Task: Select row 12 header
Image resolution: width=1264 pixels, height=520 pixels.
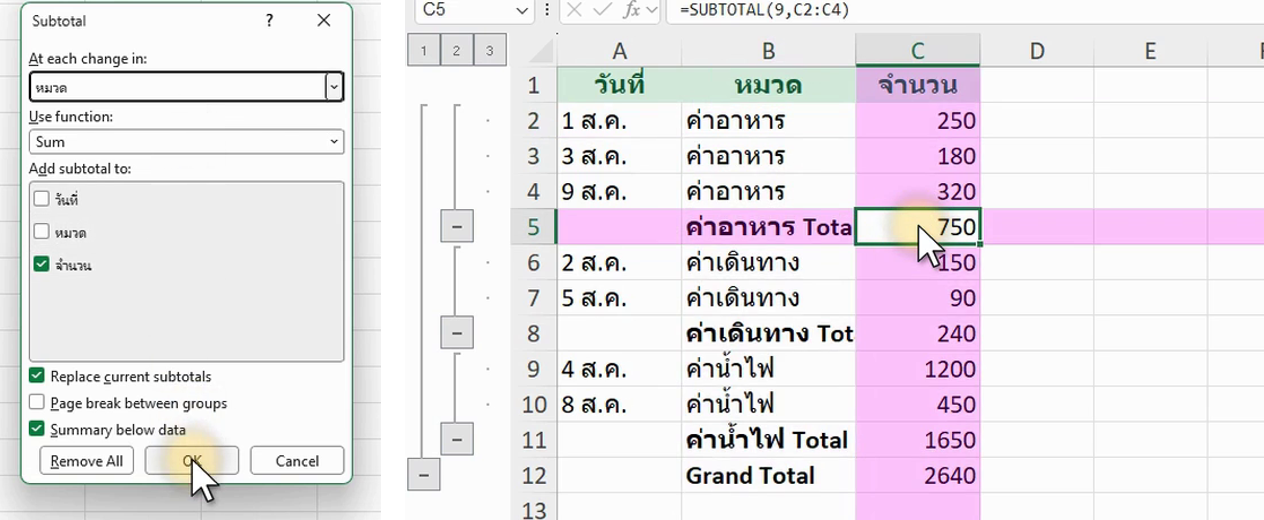Action: pyautogui.click(x=534, y=475)
